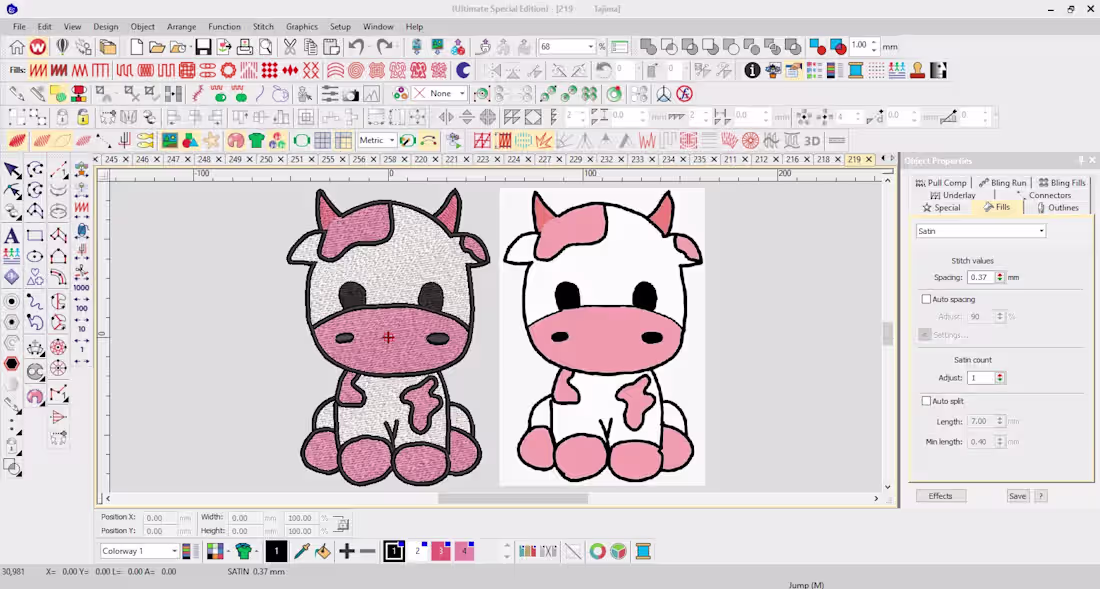Click the 3D icon in toolbar

click(812, 141)
